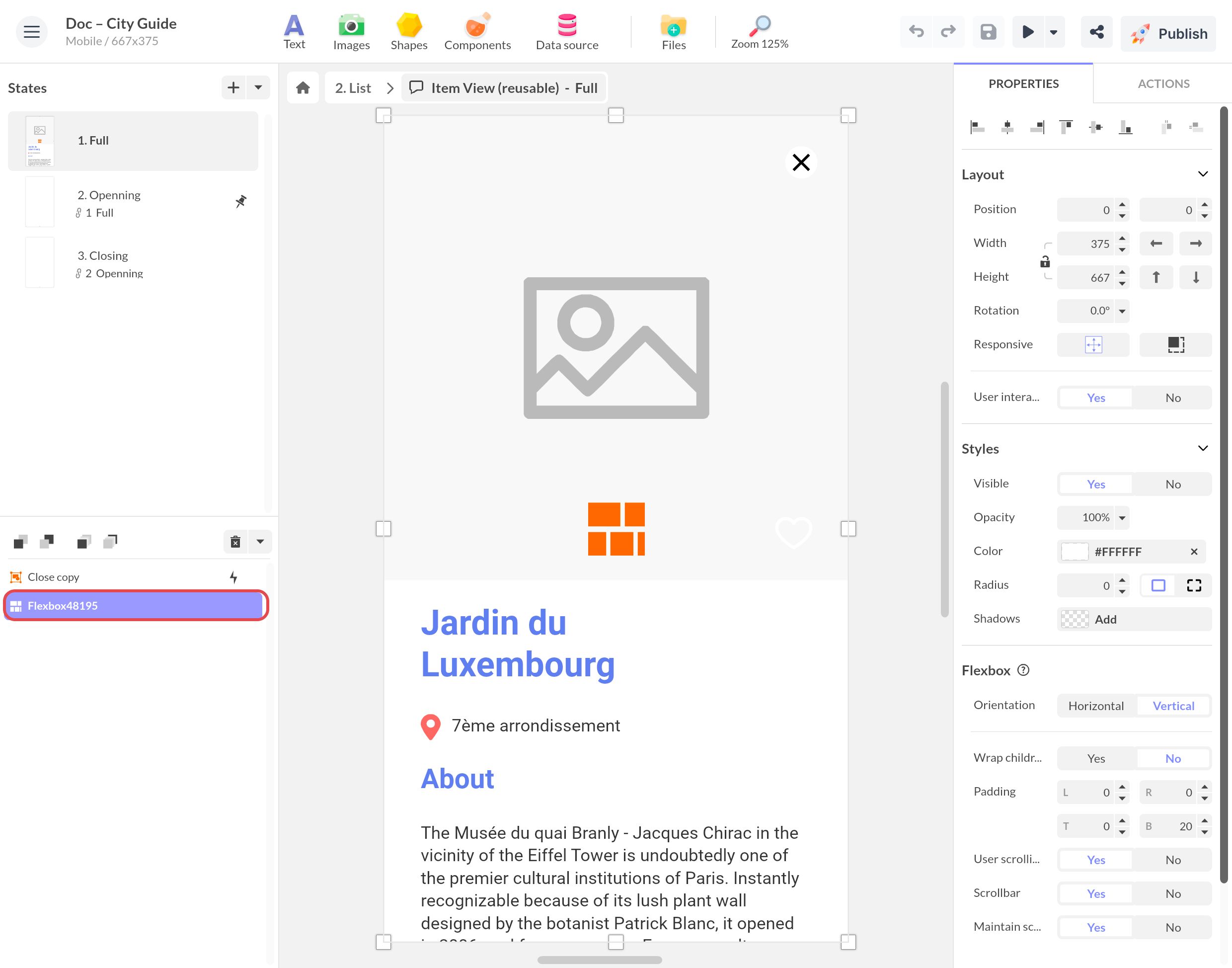Delete the selected layer with trash icon
The image size is (1232, 968).
(235, 542)
